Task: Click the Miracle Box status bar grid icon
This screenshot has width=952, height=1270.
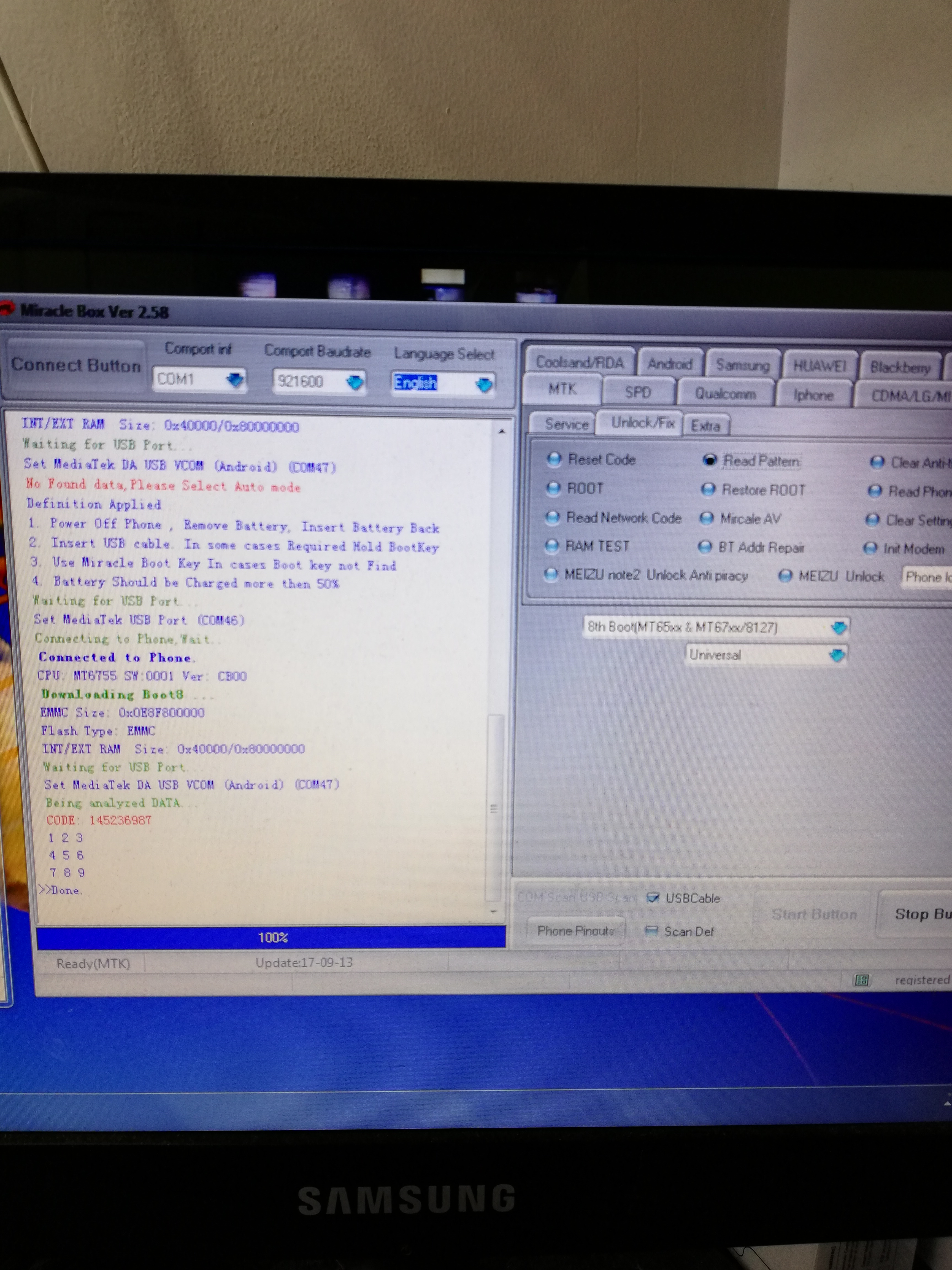Action: click(861, 980)
